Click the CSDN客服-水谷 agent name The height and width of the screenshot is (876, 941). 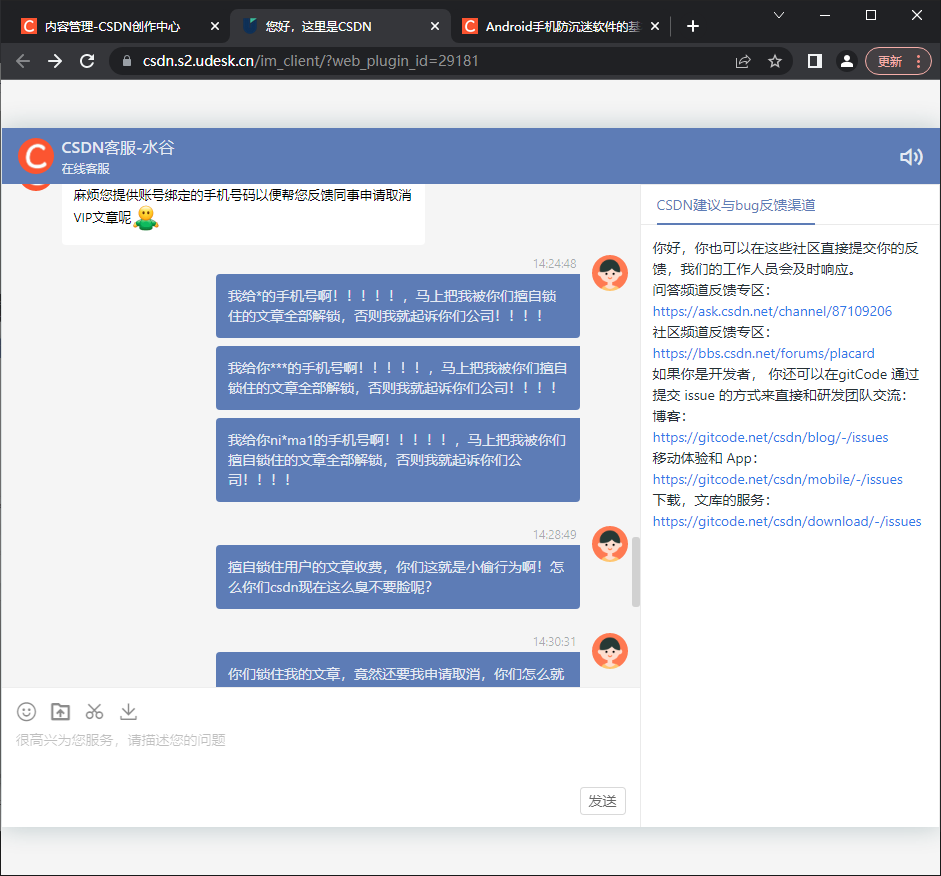click(x=118, y=148)
